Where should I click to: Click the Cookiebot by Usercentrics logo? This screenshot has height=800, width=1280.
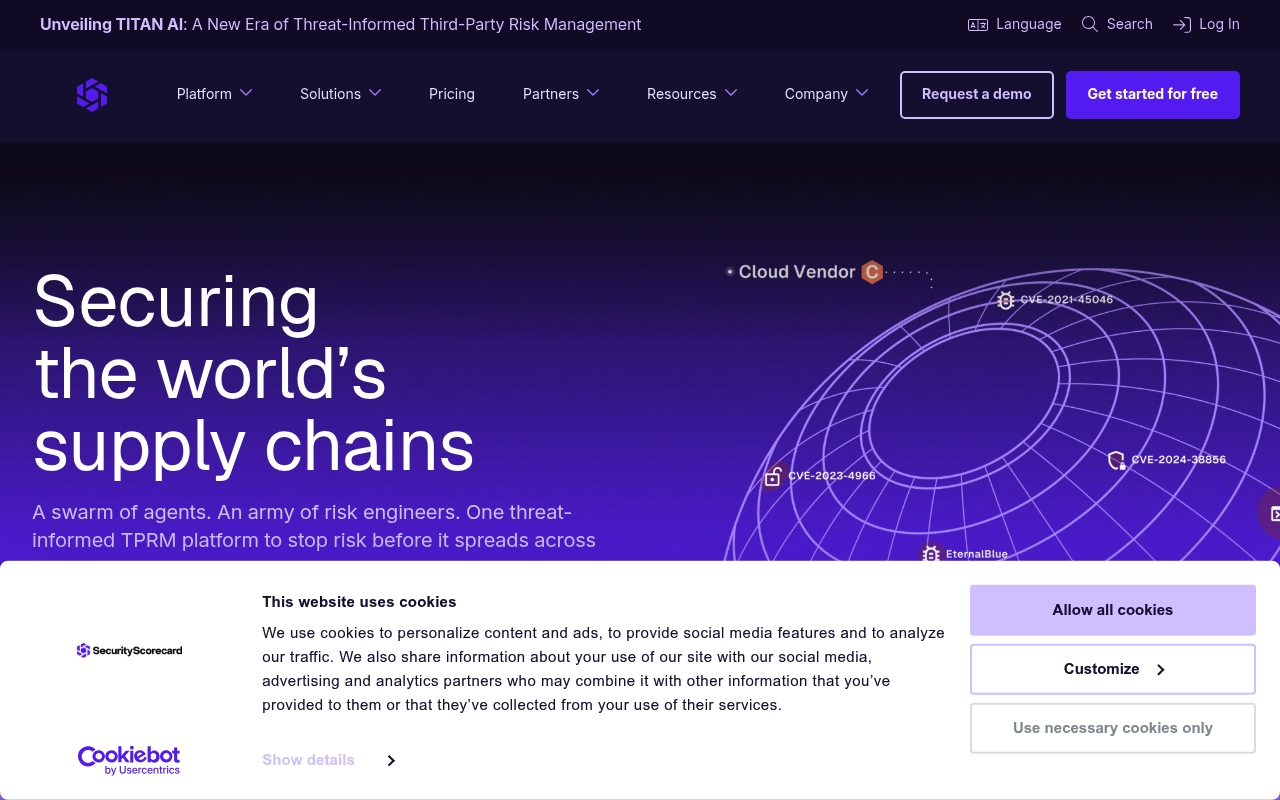click(x=129, y=760)
